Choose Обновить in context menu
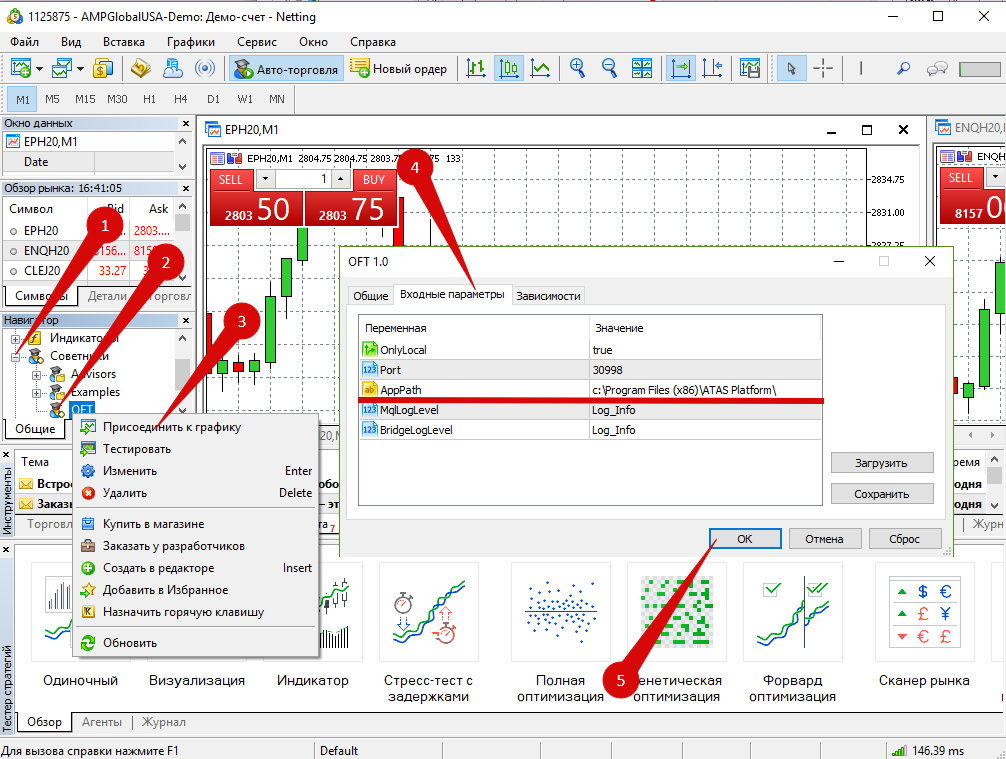Screen dimensions: 1006x759 point(196,643)
